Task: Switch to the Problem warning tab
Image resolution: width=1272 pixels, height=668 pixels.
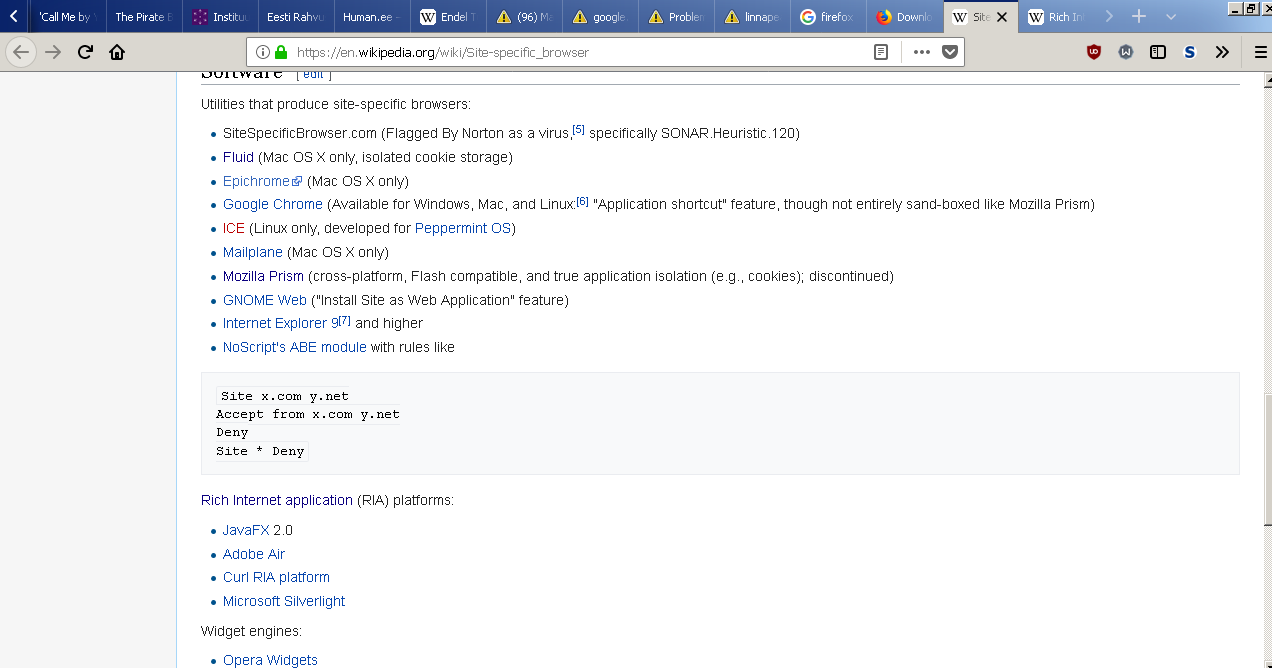Action: 676,17
